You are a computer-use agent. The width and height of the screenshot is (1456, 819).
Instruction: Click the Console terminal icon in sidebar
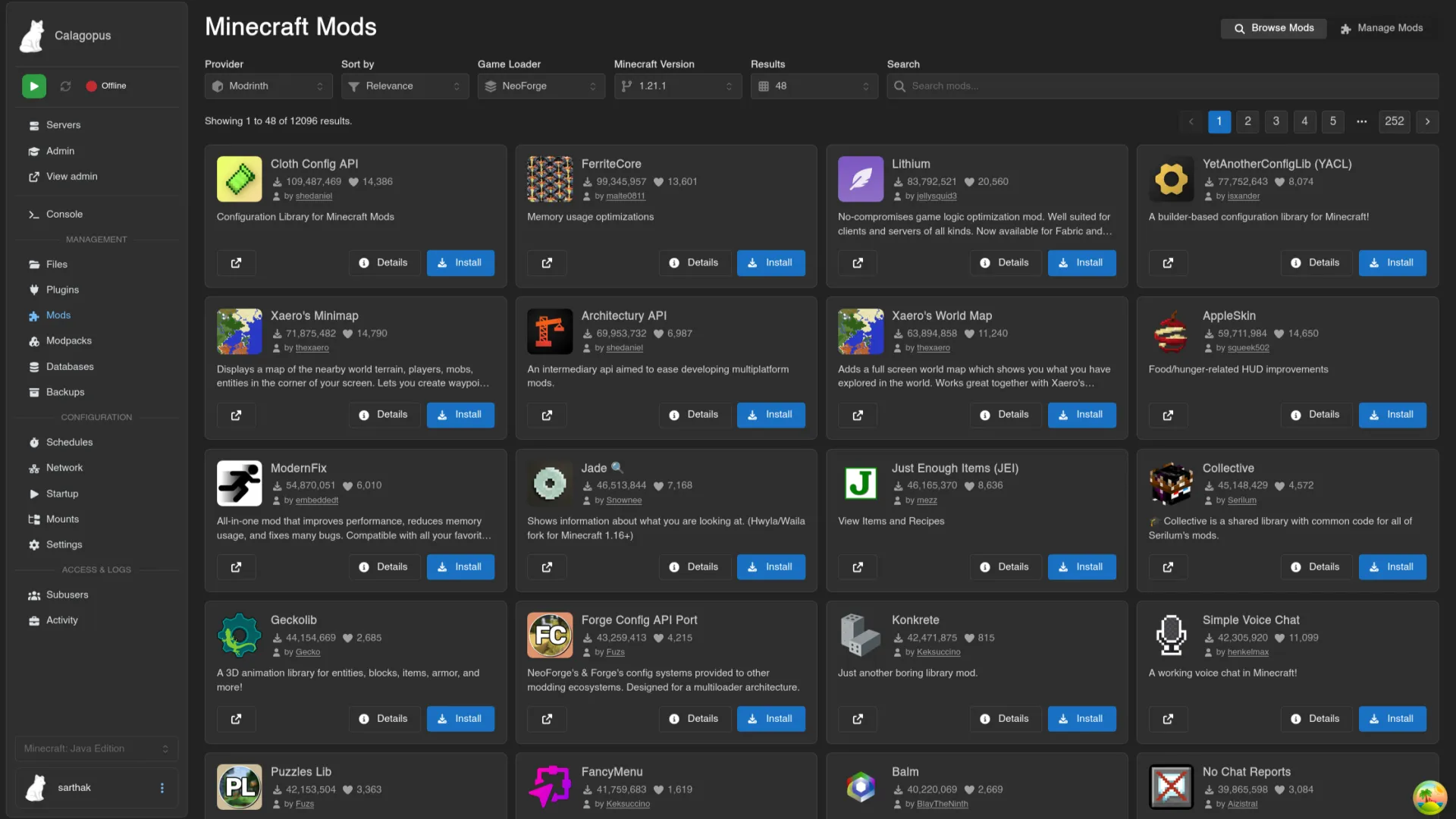(33, 215)
